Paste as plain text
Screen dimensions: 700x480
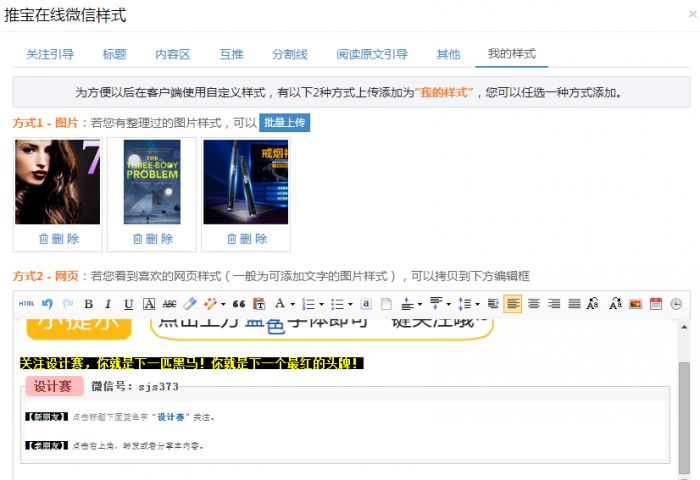click(x=259, y=304)
